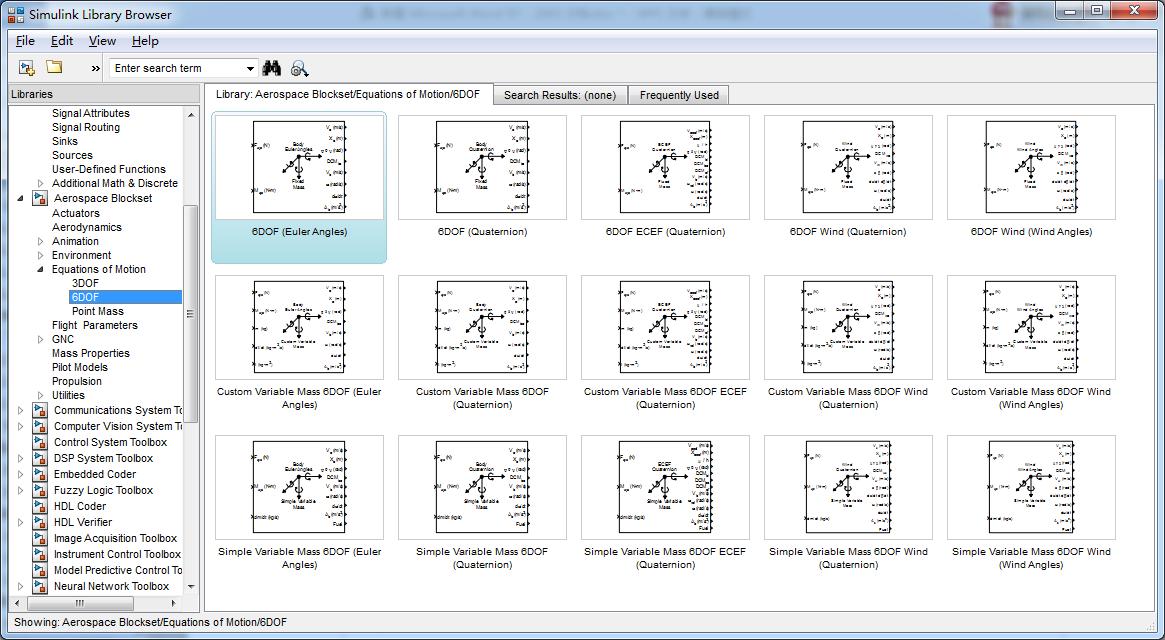Click the Simulink Library Browser title icon
Viewport: 1165px width, 640px height.
coord(16,14)
